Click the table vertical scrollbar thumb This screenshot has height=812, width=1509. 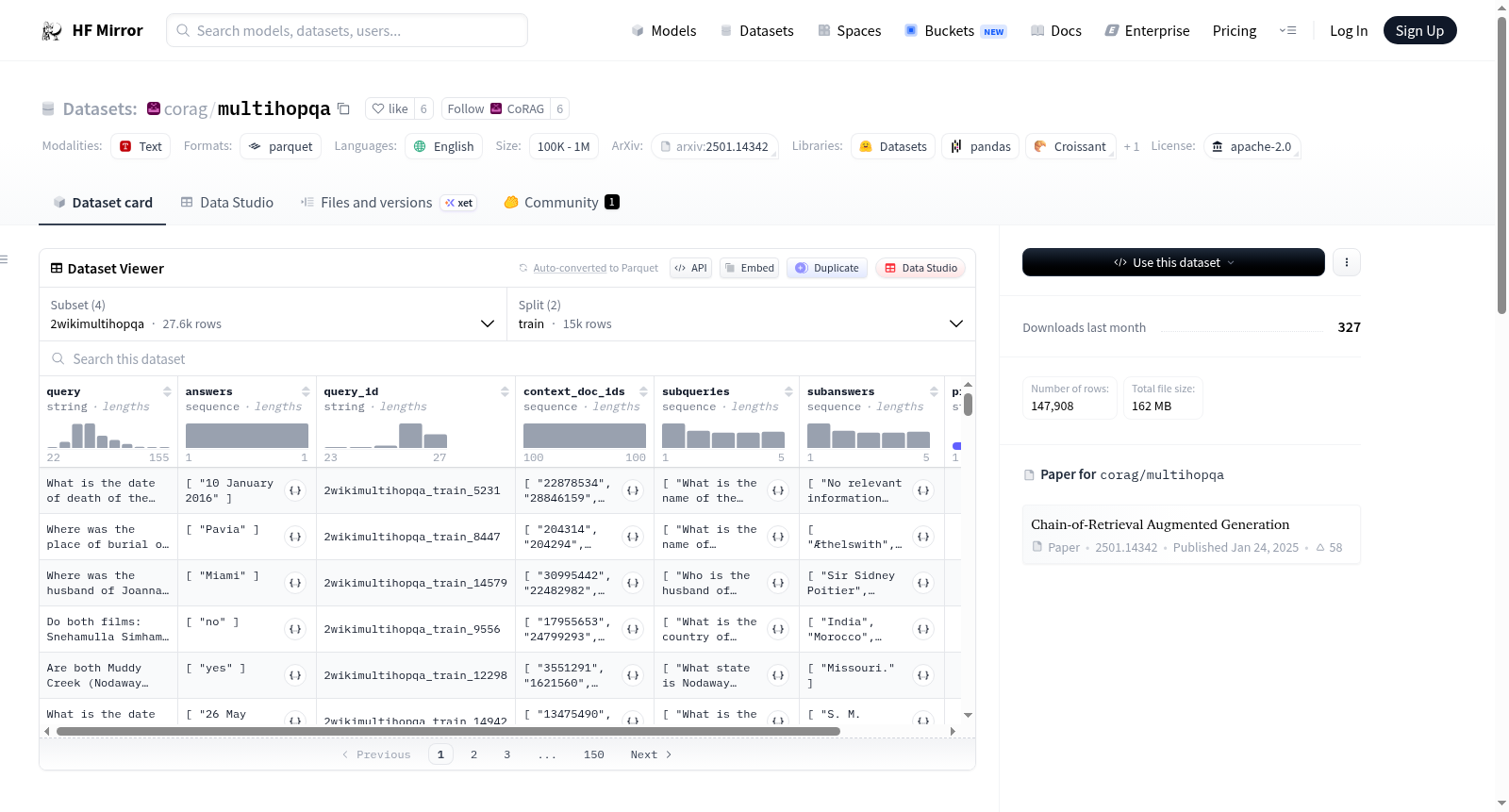point(969,404)
